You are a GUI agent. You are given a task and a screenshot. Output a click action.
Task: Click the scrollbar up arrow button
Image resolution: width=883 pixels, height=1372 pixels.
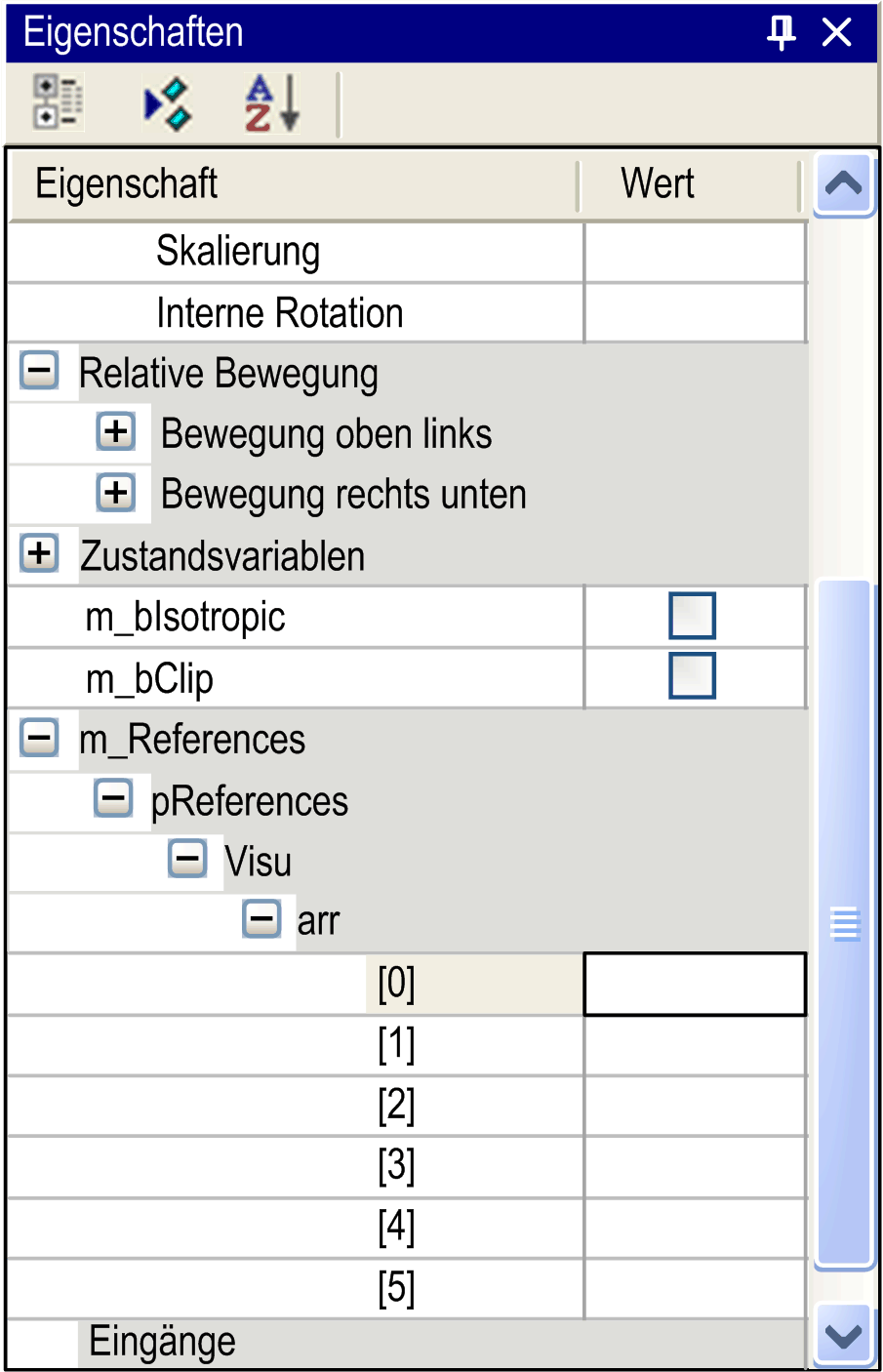(844, 183)
